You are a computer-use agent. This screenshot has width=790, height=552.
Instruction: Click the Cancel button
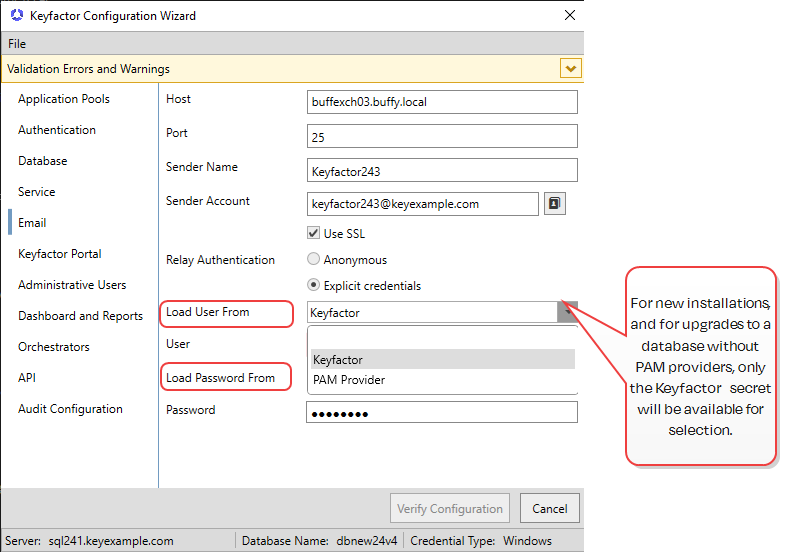point(549,508)
